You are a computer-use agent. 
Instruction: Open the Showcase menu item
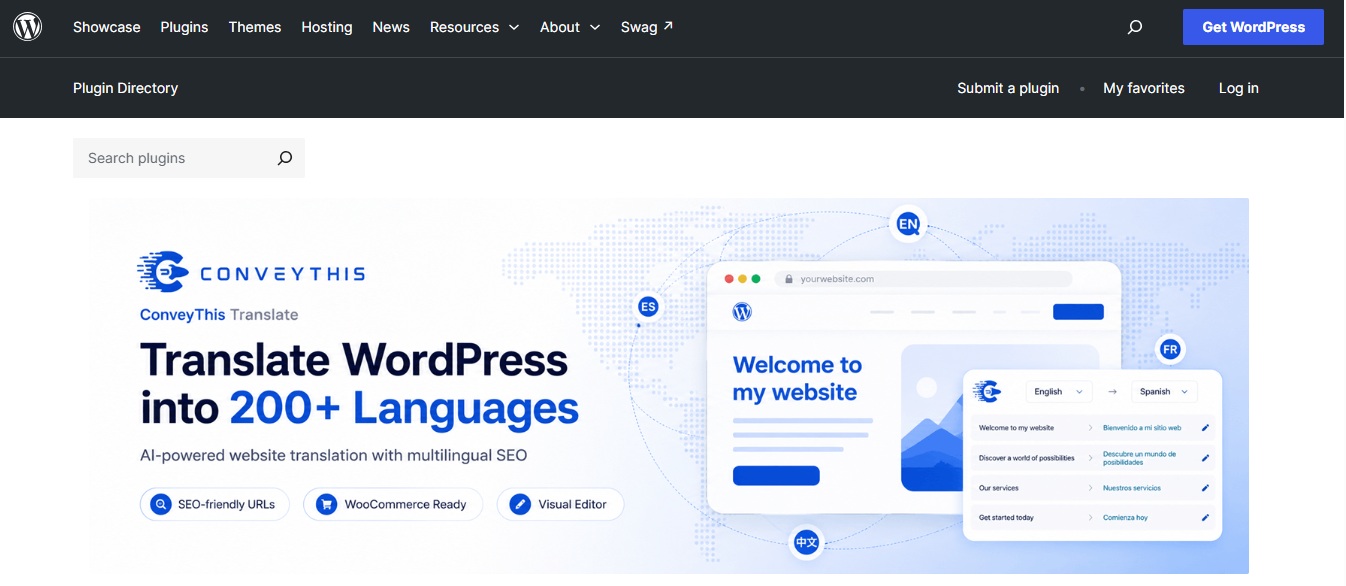click(106, 27)
